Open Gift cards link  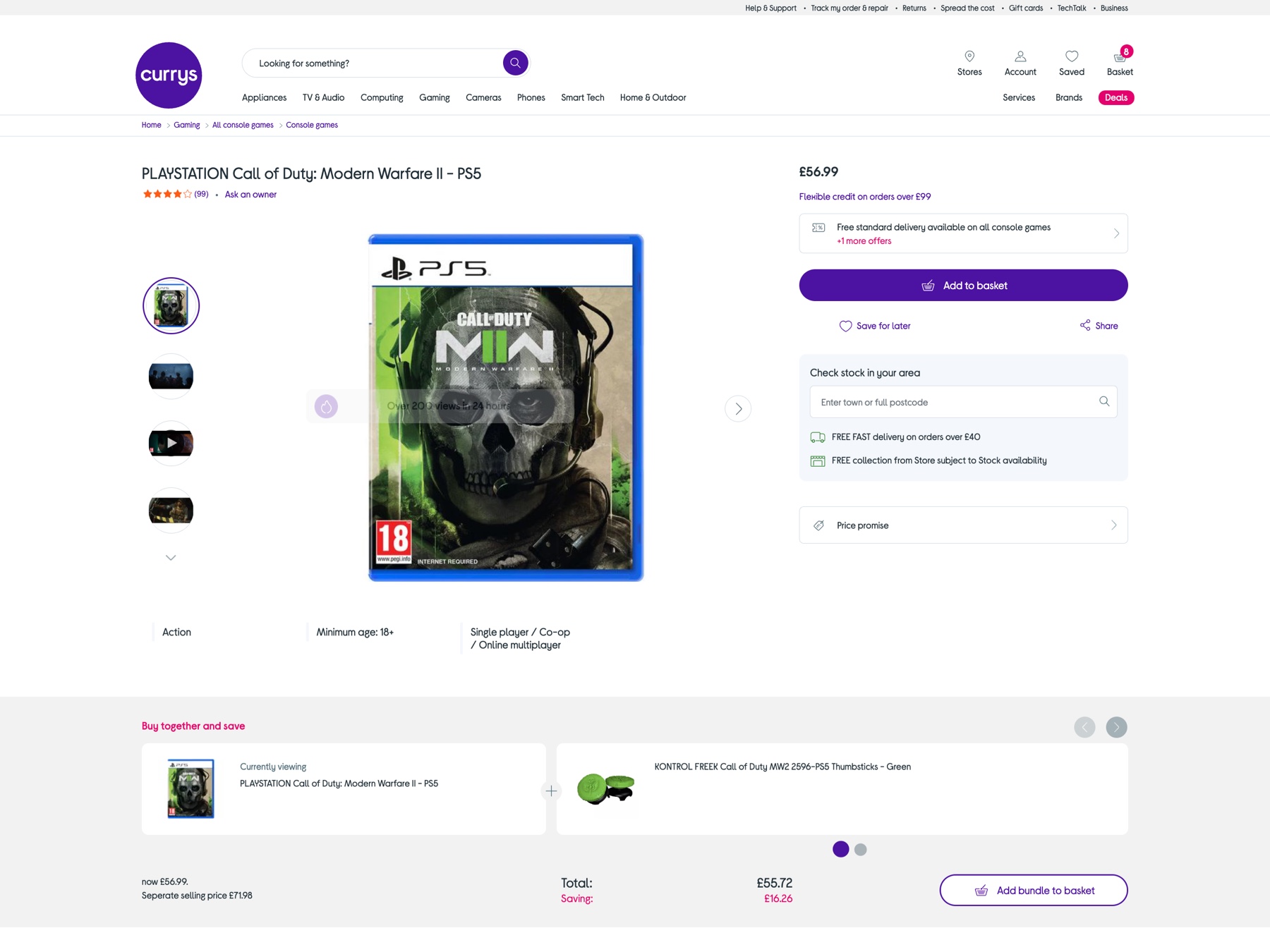tap(1025, 8)
